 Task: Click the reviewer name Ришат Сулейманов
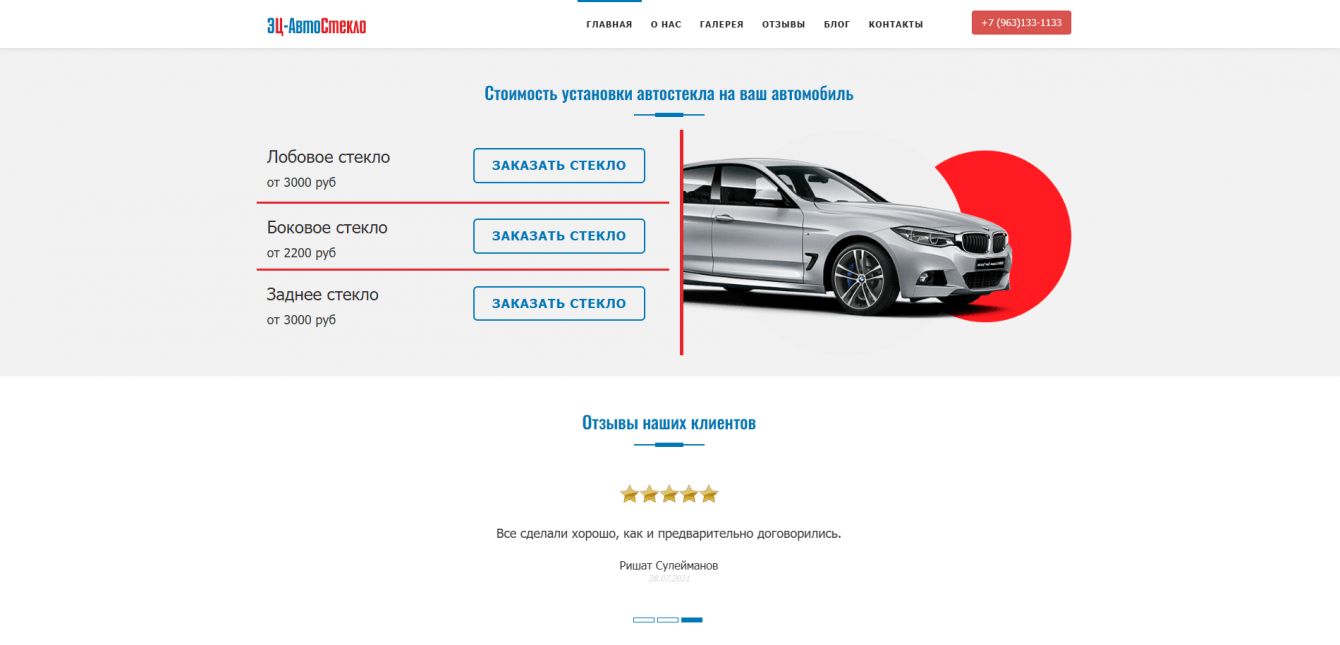[669, 566]
